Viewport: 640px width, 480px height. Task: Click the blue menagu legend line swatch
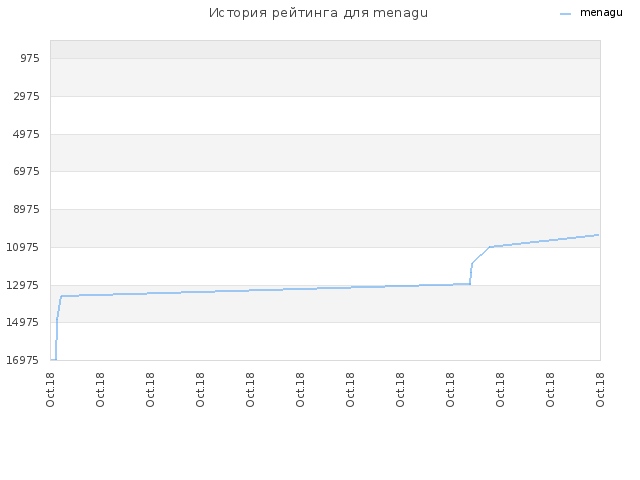pyautogui.click(x=565, y=14)
